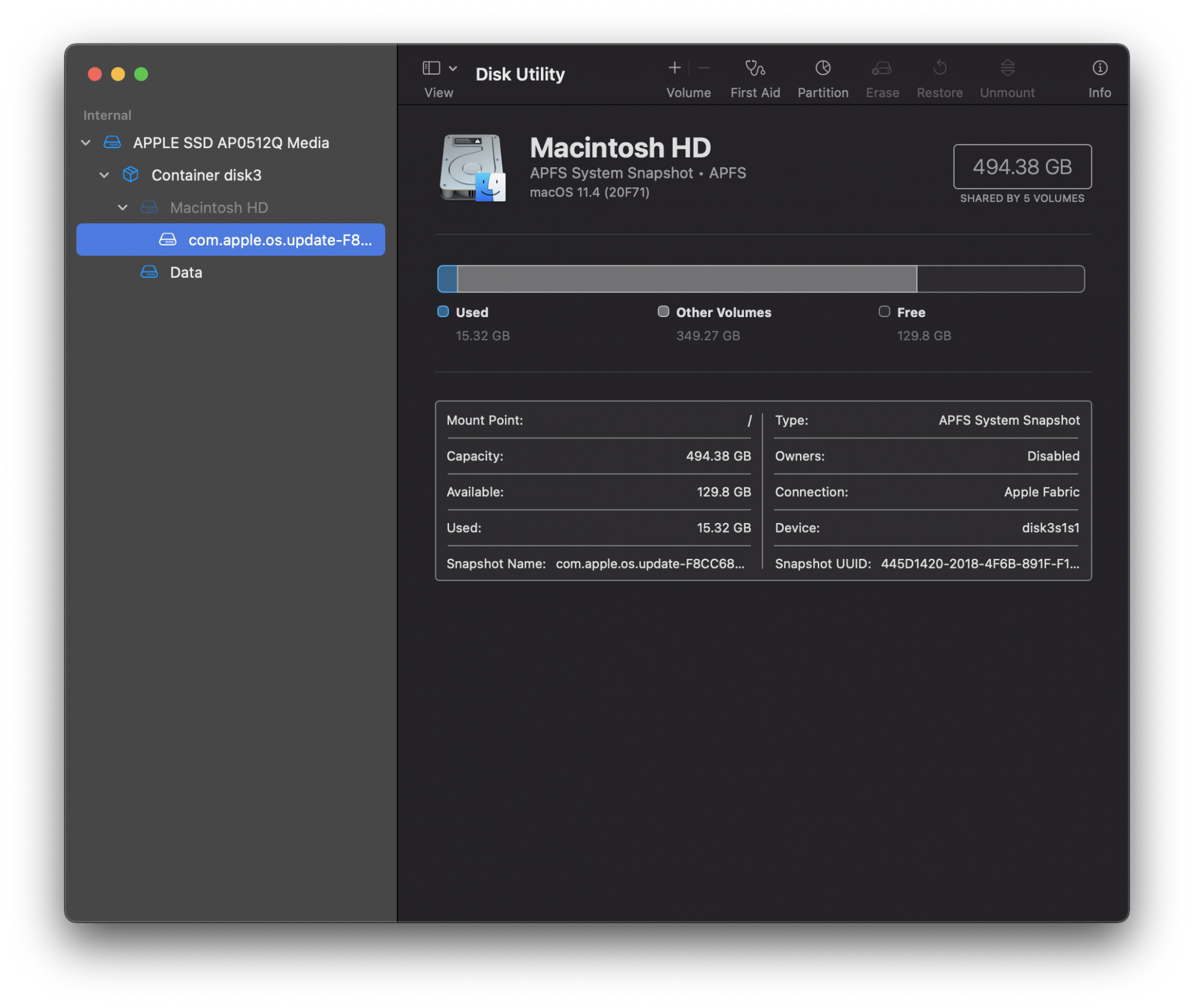Add a volume with the plus icon
The width and height of the screenshot is (1194, 1008).
click(675, 68)
